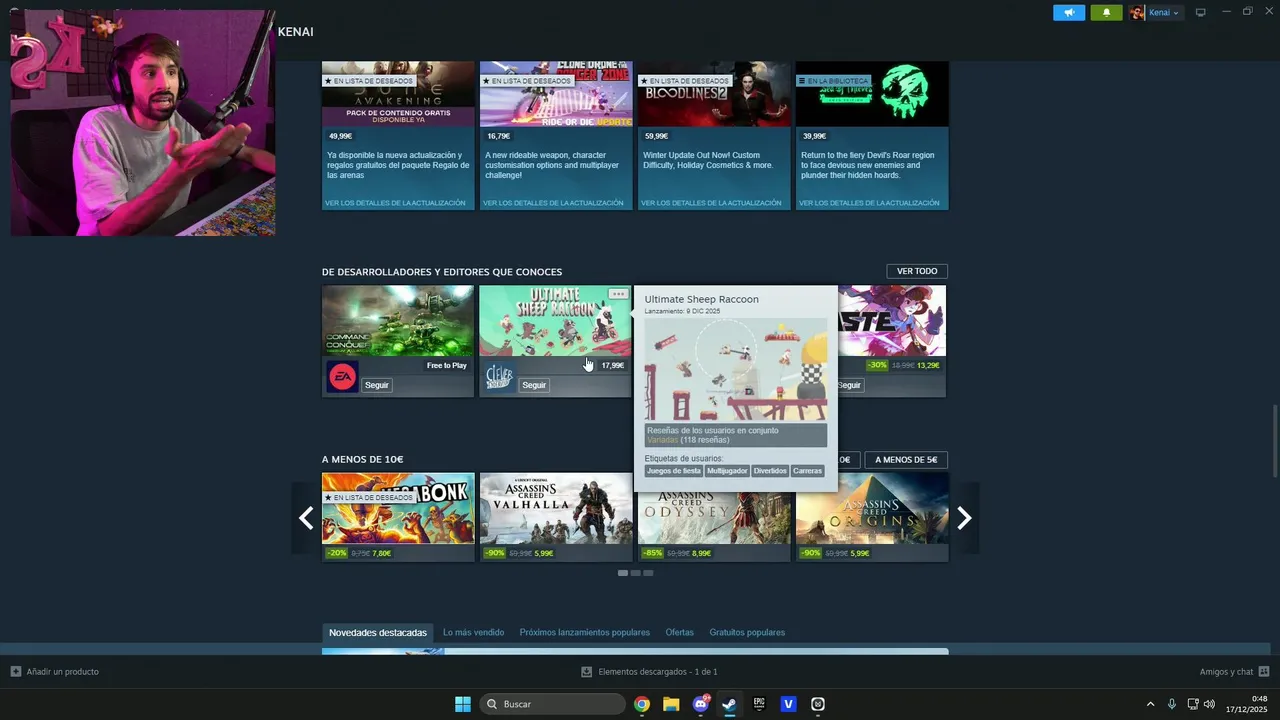Screen dimensions: 1280x720
Task: Switch to Próximos lanzamientos populares tab
Action: tap(585, 632)
